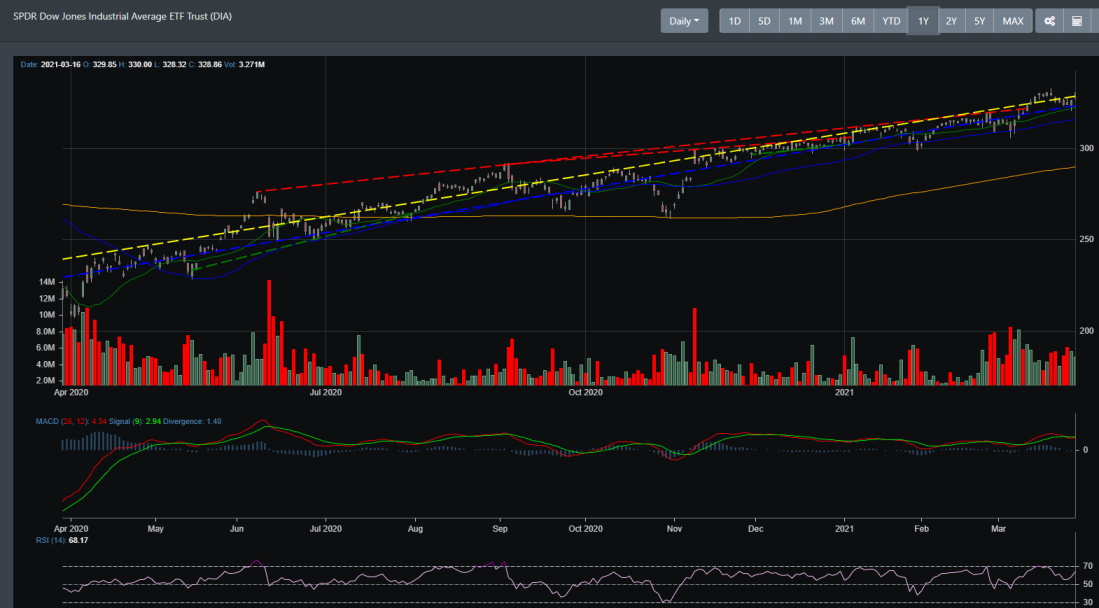Click the Sep label on MACD time axis
Viewport: 1099px width, 608px height.
point(500,527)
